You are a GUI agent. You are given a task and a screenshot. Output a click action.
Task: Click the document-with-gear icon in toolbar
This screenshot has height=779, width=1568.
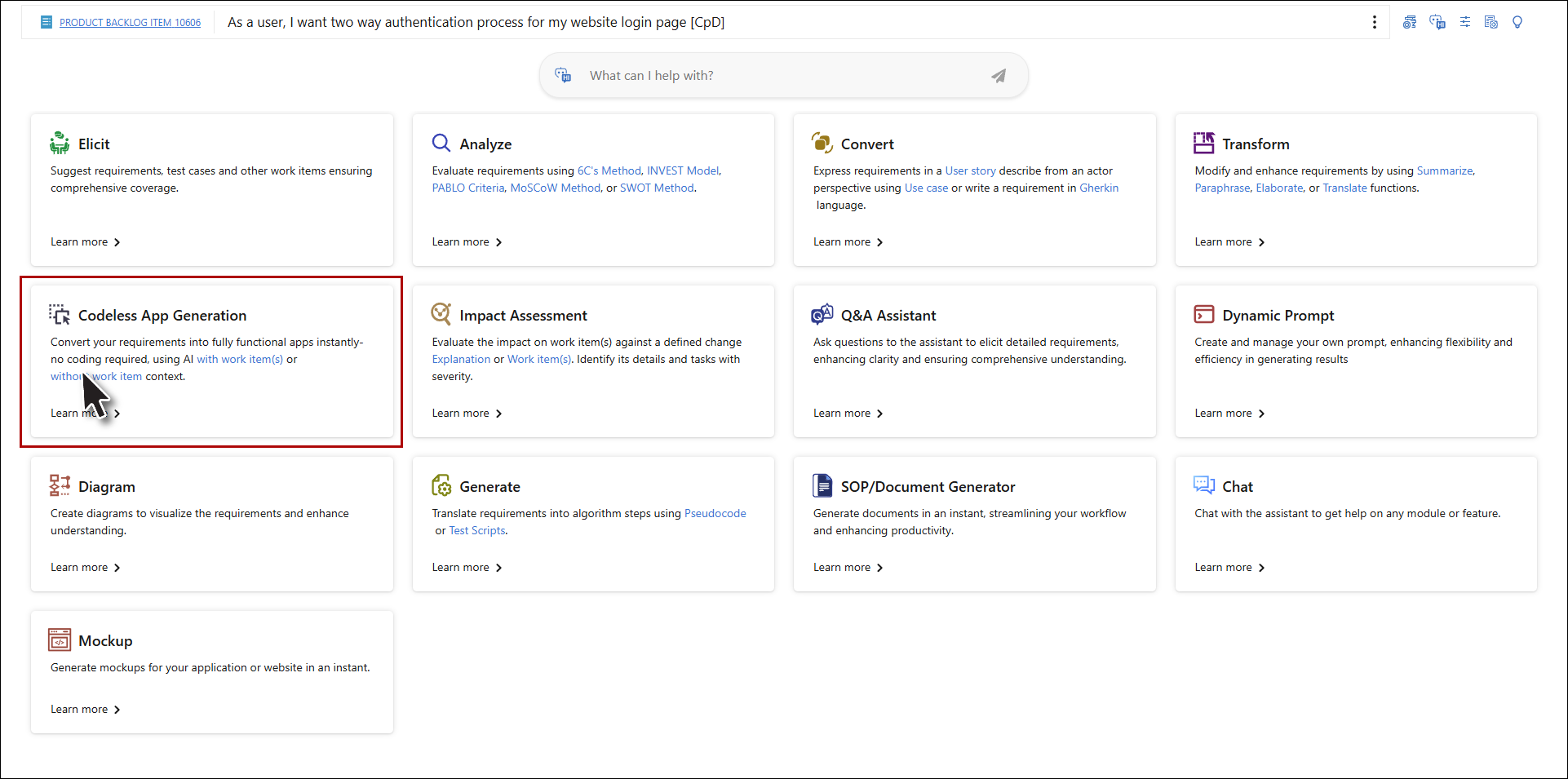pyautogui.click(x=1491, y=22)
